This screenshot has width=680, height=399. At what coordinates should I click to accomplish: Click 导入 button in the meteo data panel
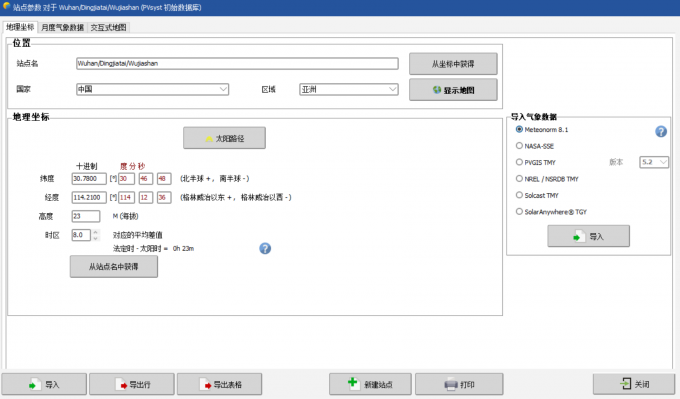pos(588,236)
